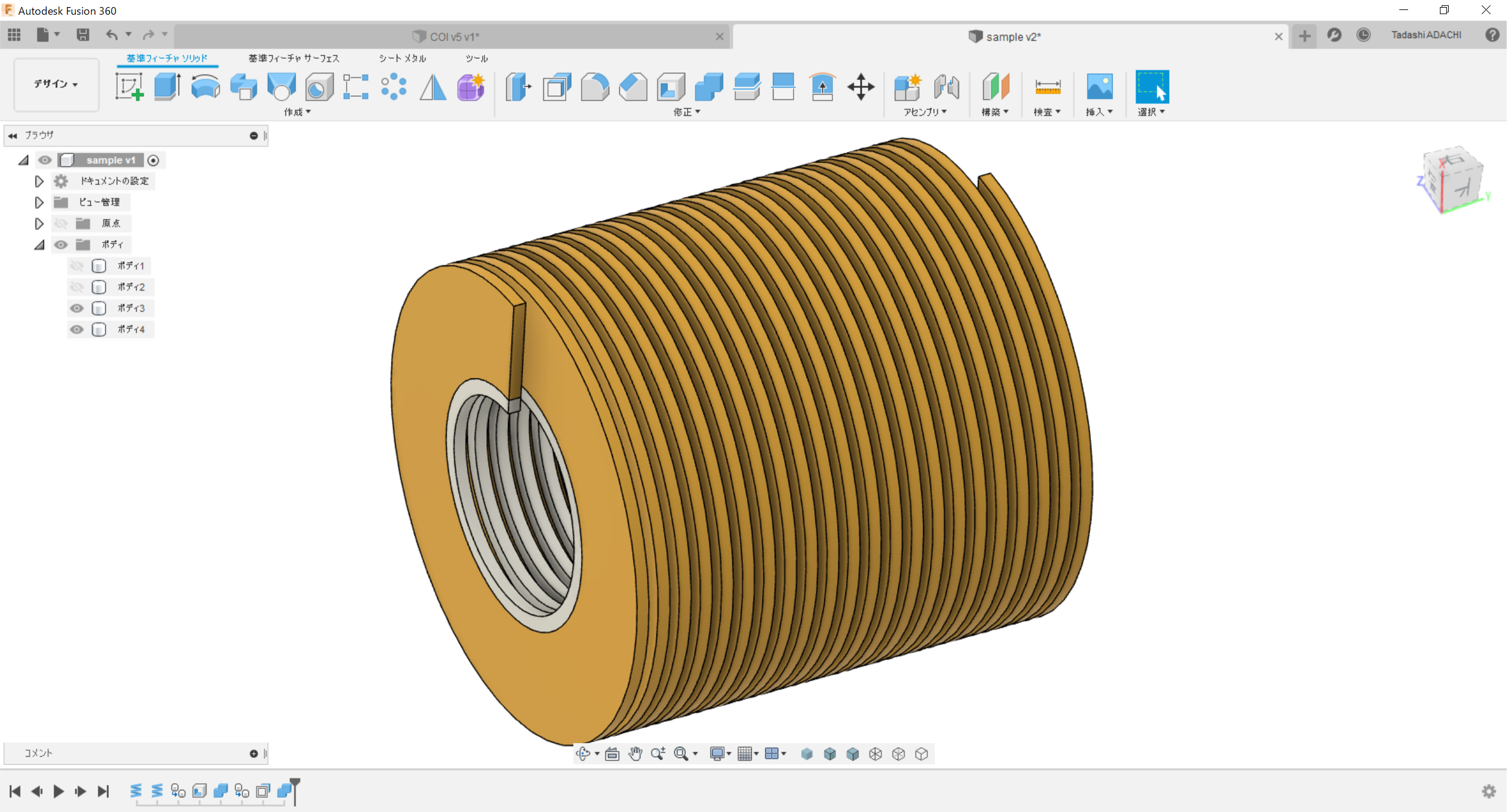1507x812 pixels.
Task: Open the 修正 dropdown menu
Action: pyautogui.click(x=687, y=112)
